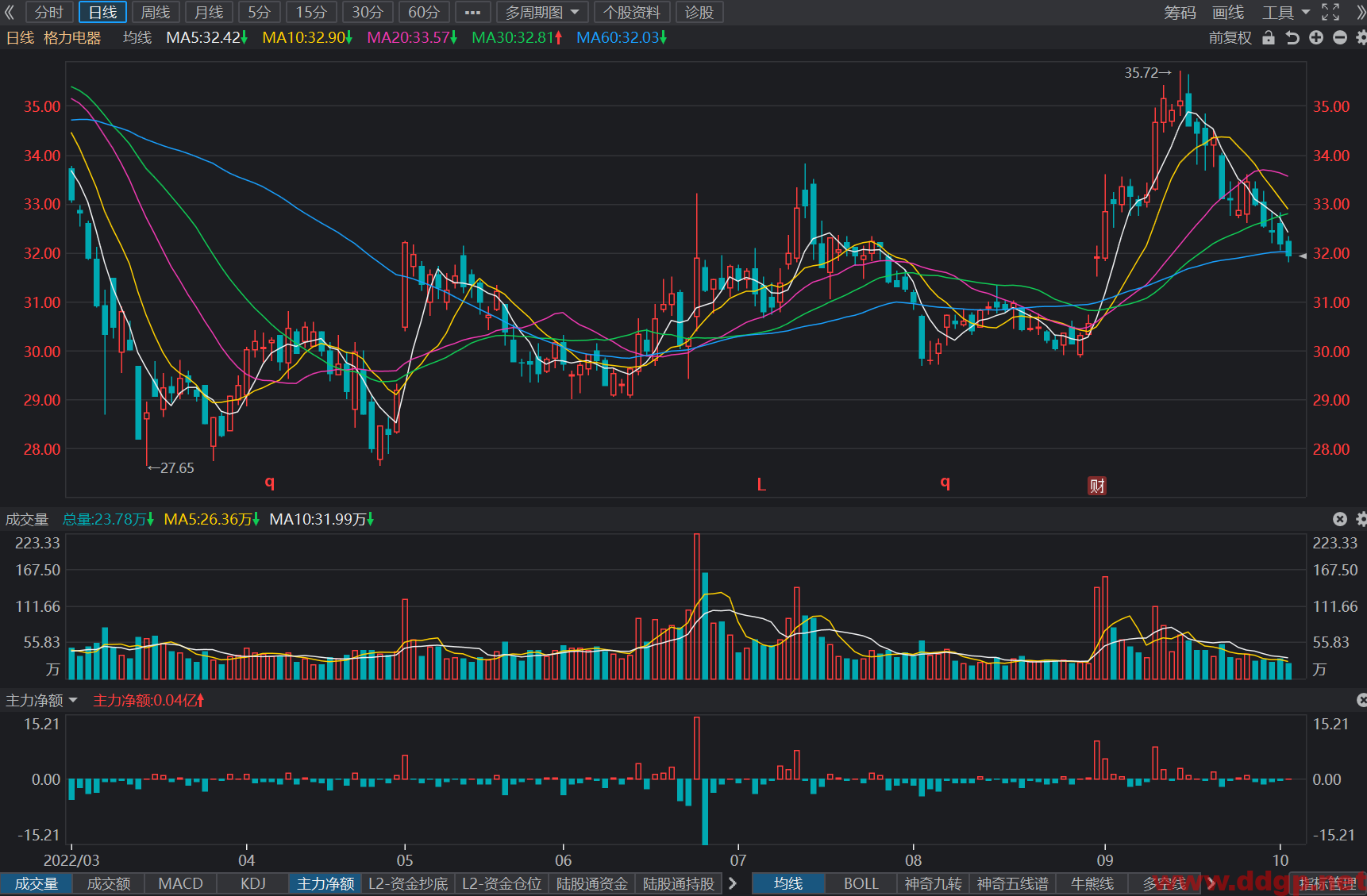Zoom out chart with minus icon

[1340, 37]
